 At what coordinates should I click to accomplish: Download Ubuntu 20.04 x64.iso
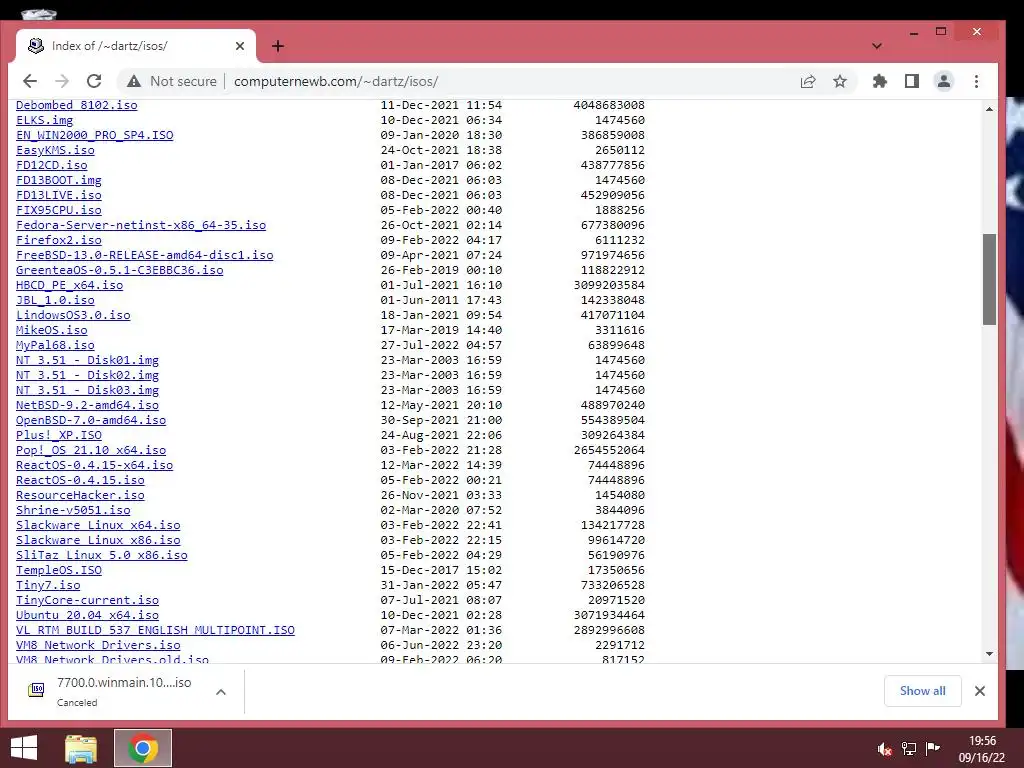pyautogui.click(x=88, y=616)
